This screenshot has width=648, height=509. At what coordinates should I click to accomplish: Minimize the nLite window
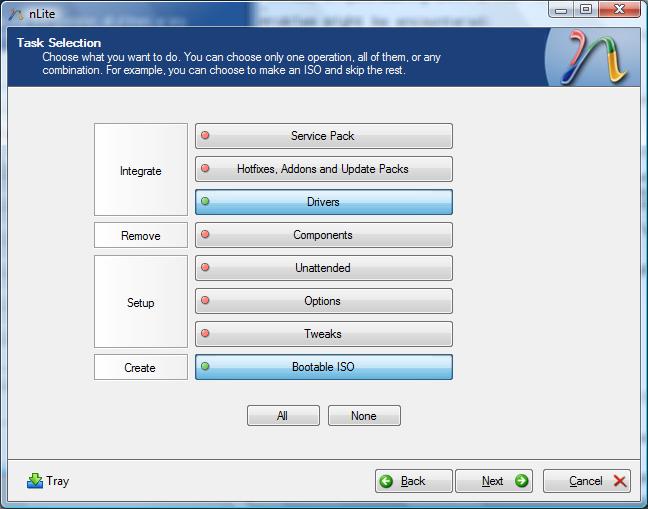click(563, 10)
